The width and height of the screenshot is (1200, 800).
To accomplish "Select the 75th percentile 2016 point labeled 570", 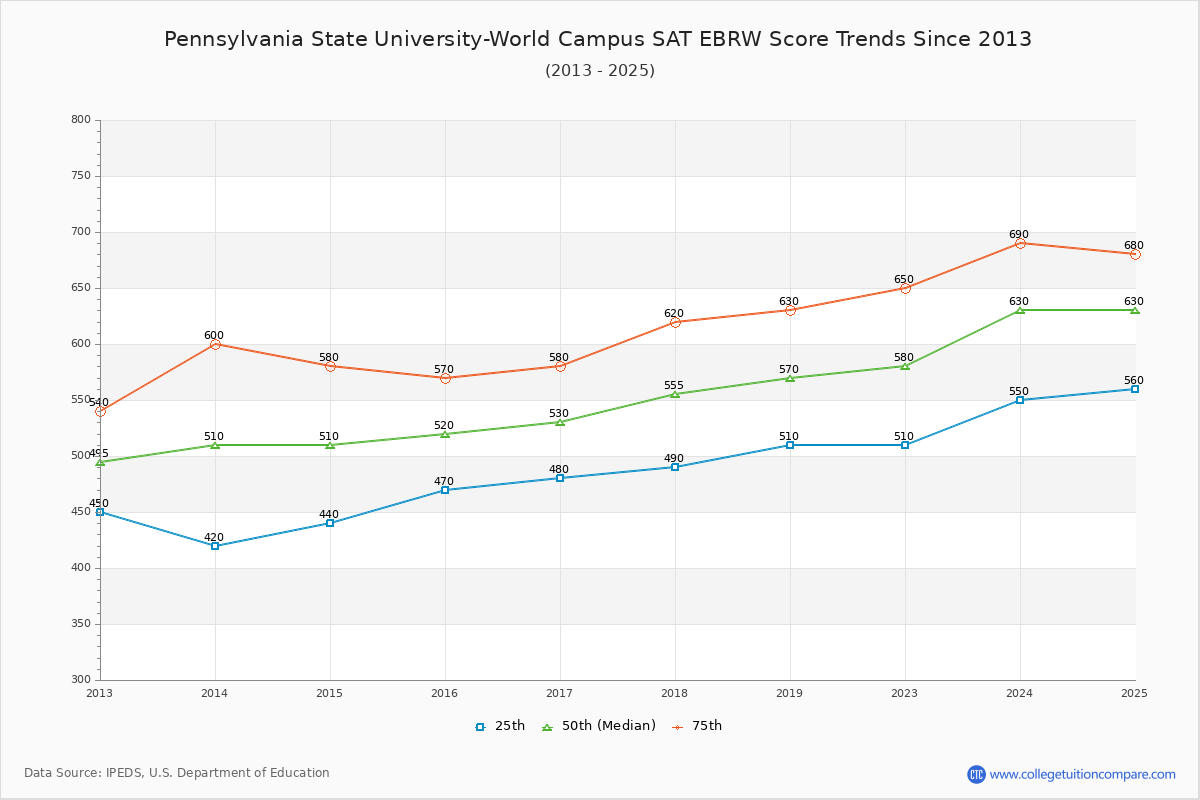I will pyautogui.click(x=445, y=378).
